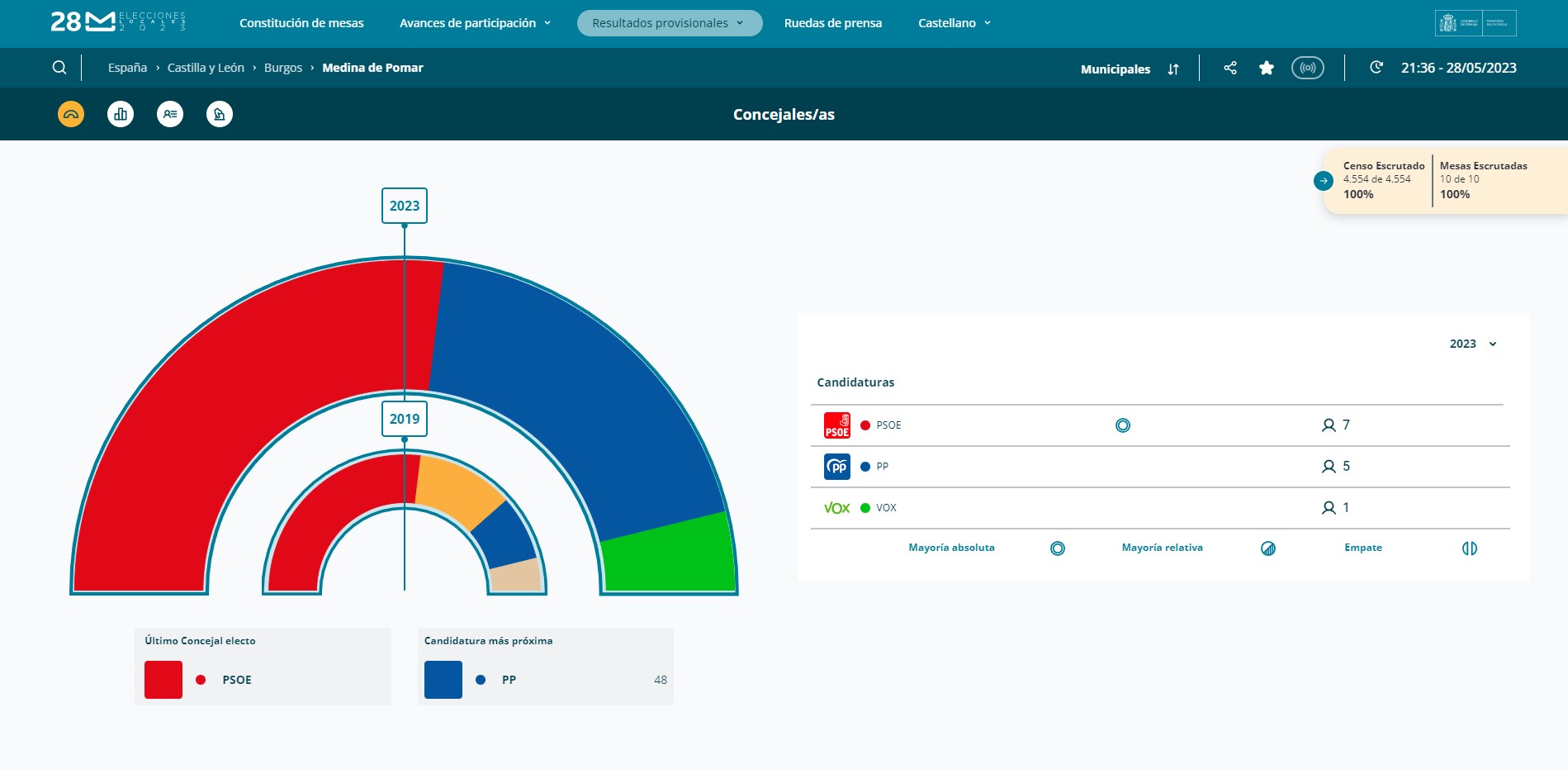Click the PP name in candidaturas table
This screenshot has height=769, width=1568.
pyautogui.click(x=883, y=467)
